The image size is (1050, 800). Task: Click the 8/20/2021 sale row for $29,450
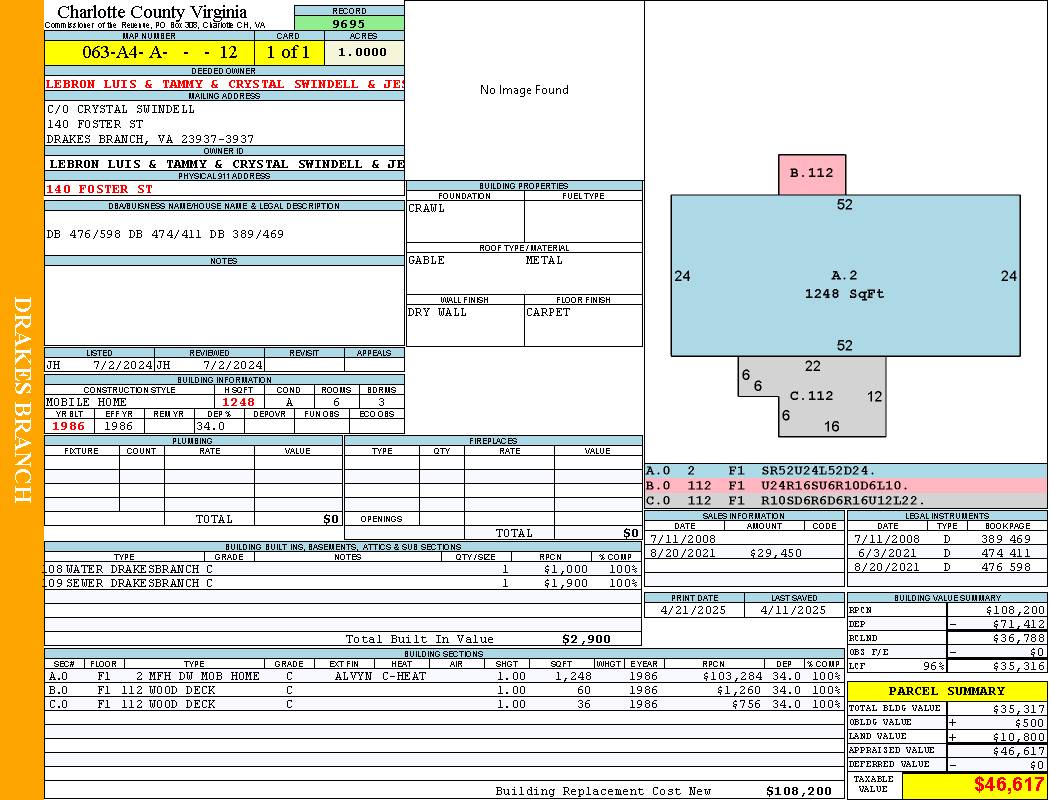coord(742,553)
